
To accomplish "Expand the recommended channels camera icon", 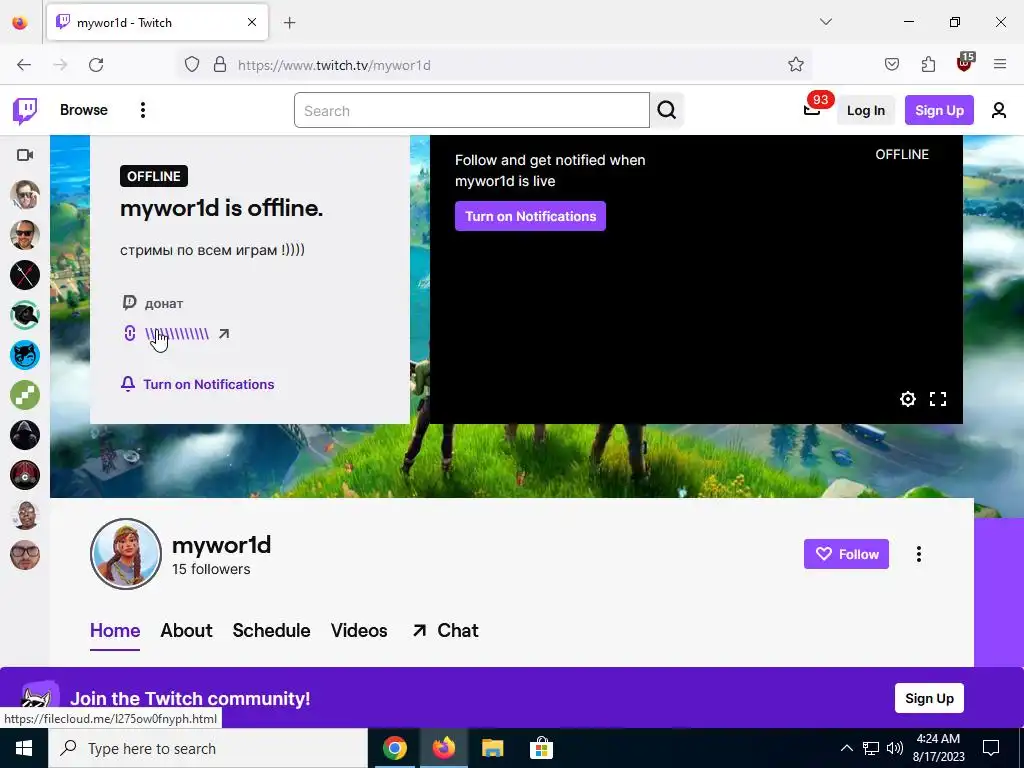I will tap(25, 155).
